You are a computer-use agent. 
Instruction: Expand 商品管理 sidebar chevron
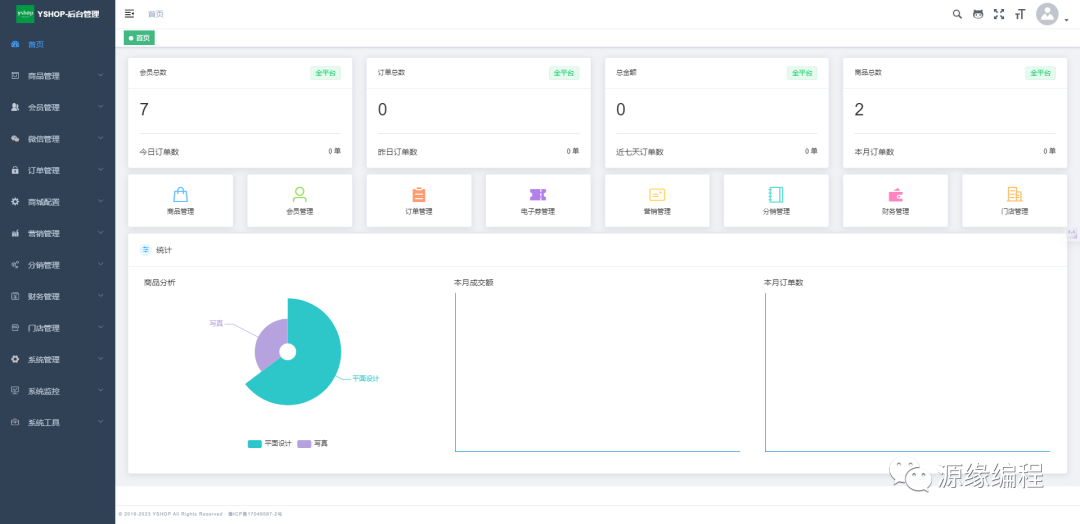coord(101,75)
